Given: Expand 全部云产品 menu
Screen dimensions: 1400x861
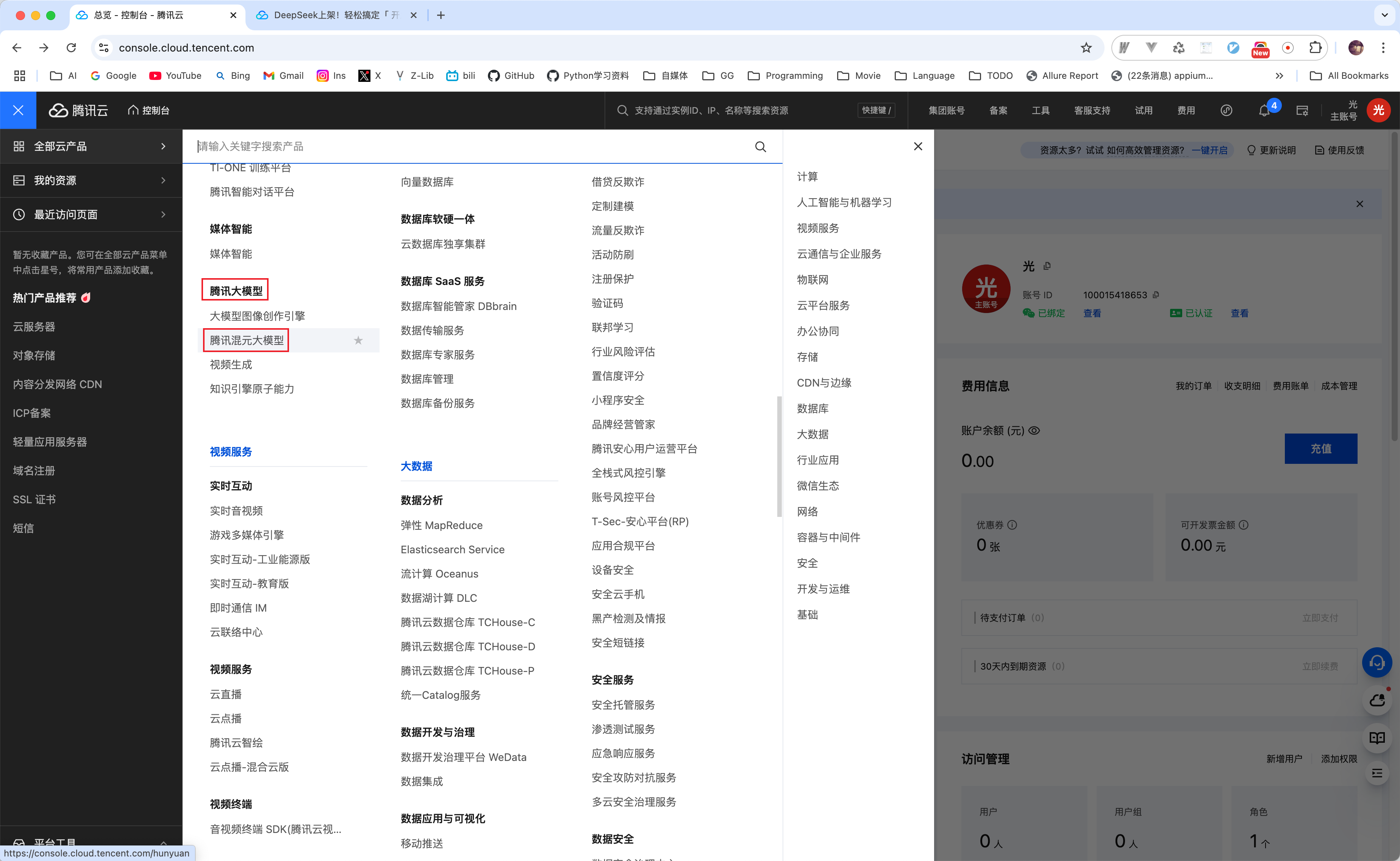Looking at the screenshot, I should pyautogui.click(x=91, y=146).
